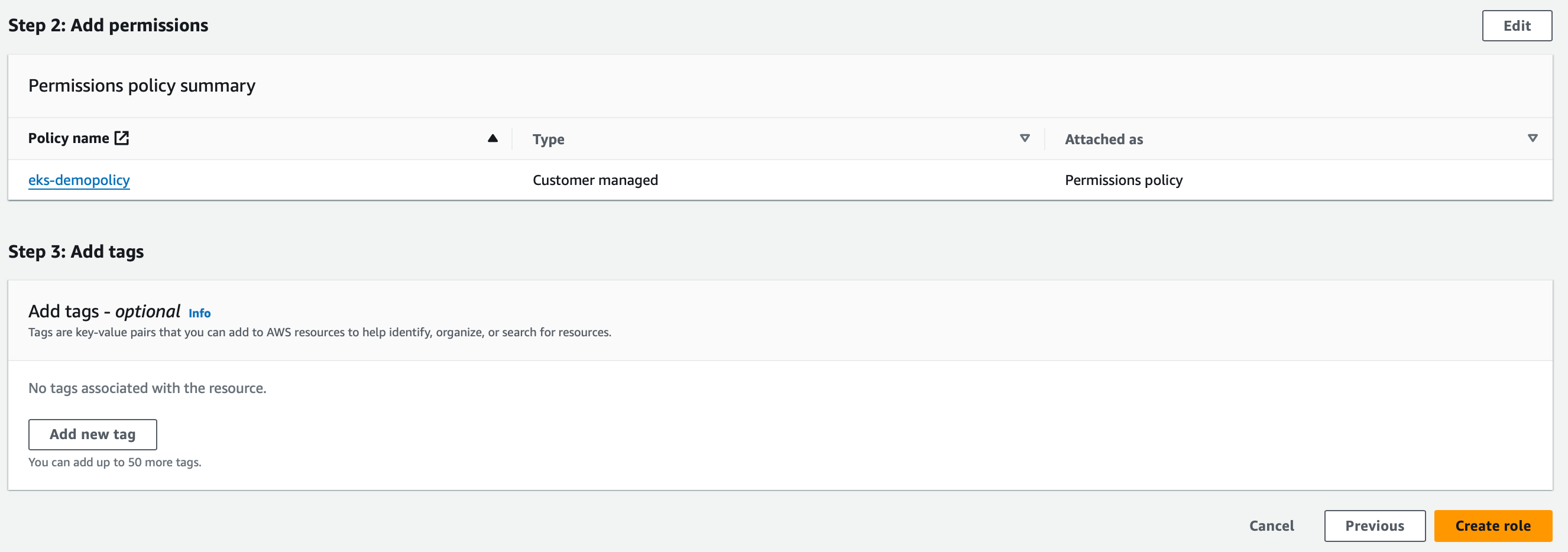Open external link icon beside Policy name

click(122, 138)
